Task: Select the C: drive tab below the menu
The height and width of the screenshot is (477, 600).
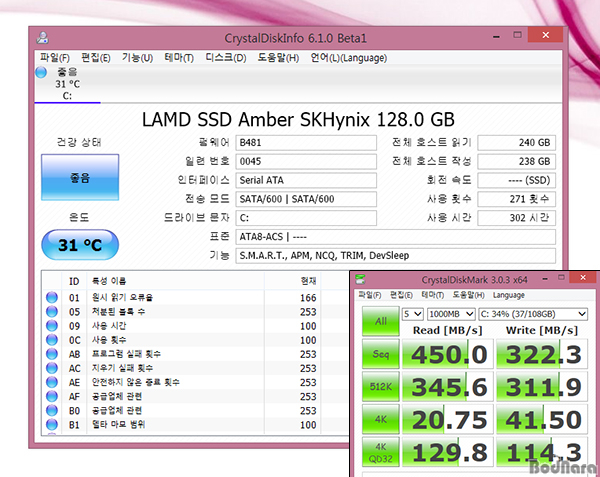Action: [67, 84]
